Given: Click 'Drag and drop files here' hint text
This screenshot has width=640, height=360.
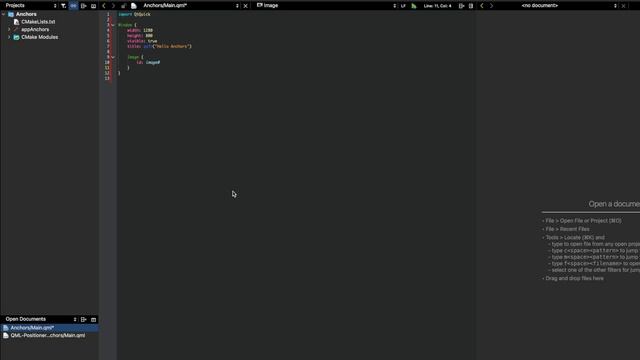Looking at the screenshot, I should coord(574,278).
